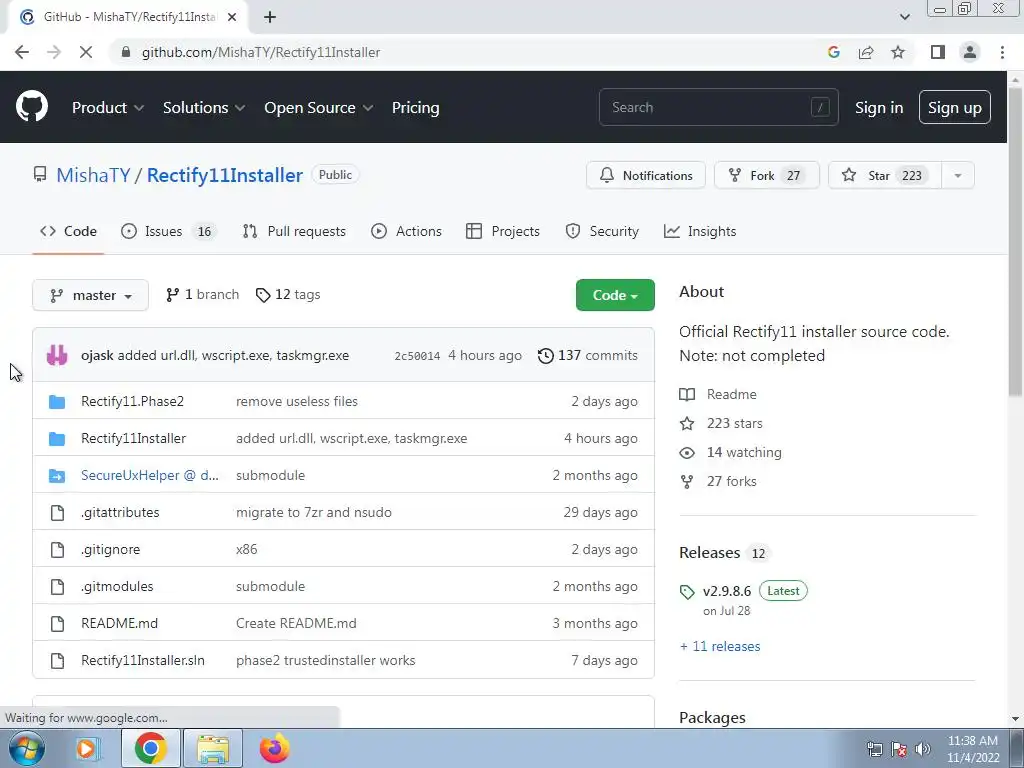Click the .gitattributes file icon
The height and width of the screenshot is (768, 1024).
click(x=57, y=513)
